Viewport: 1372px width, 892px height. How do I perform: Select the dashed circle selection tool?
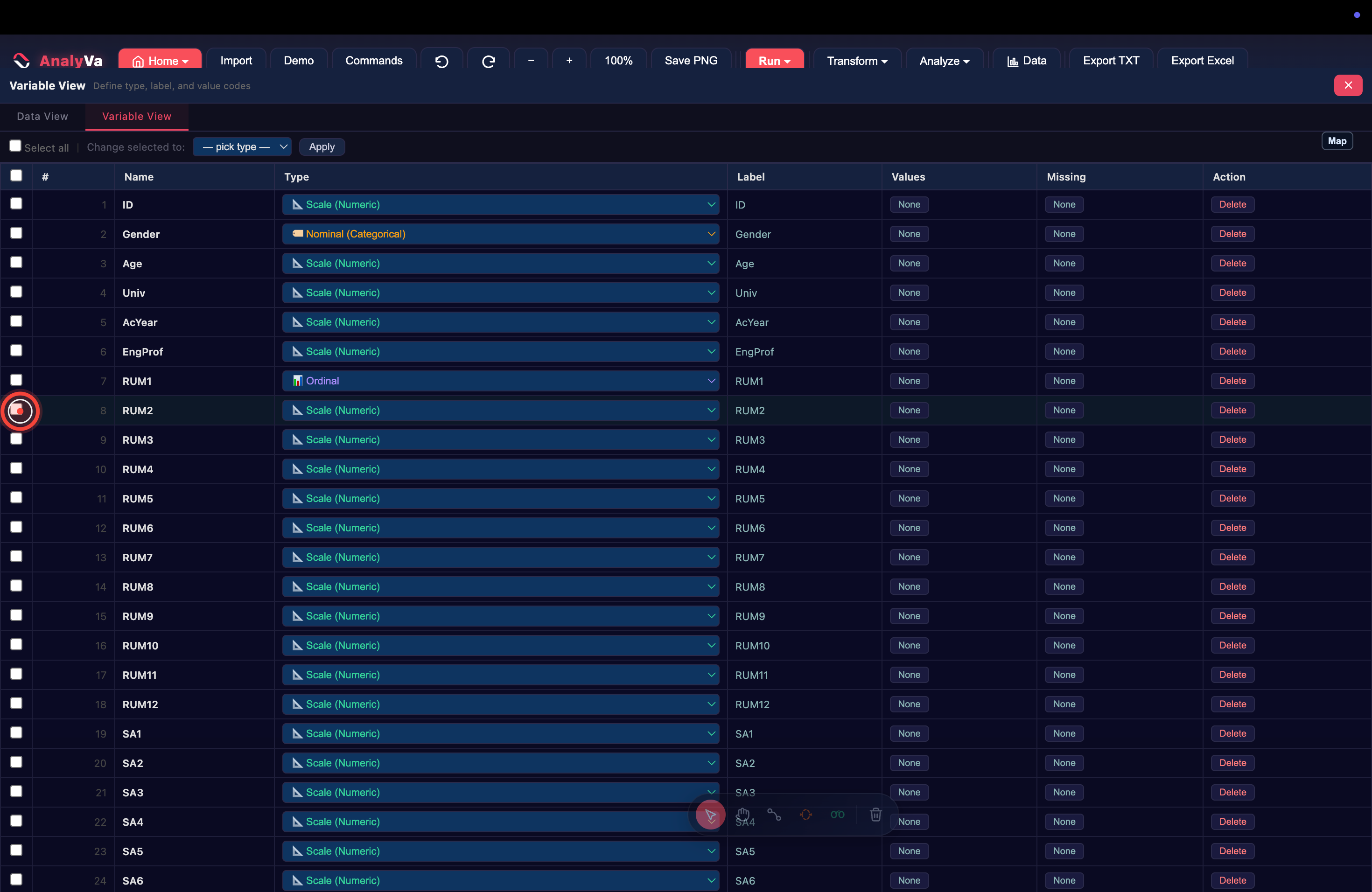(806, 814)
